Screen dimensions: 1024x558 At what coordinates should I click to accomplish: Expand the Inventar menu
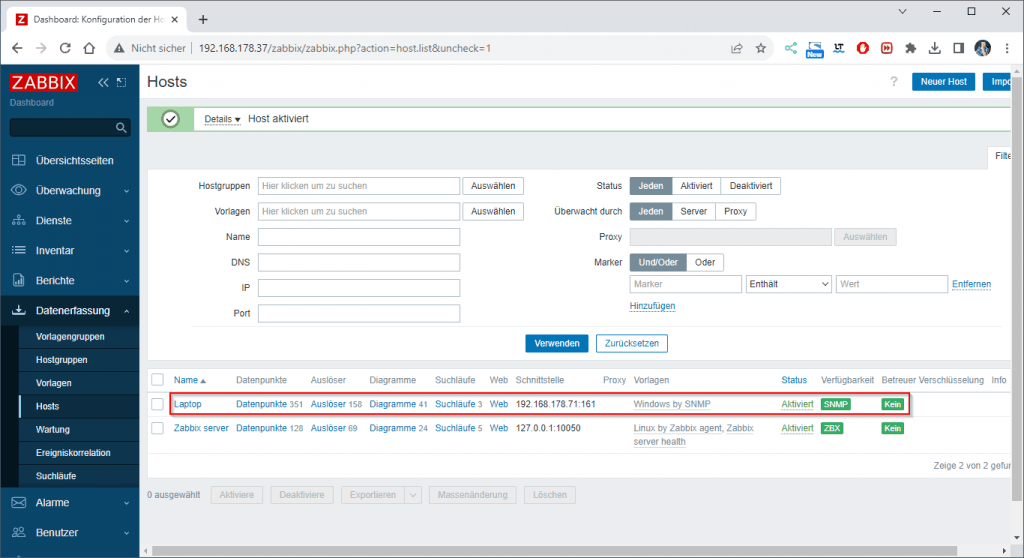pyautogui.click(x=70, y=251)
